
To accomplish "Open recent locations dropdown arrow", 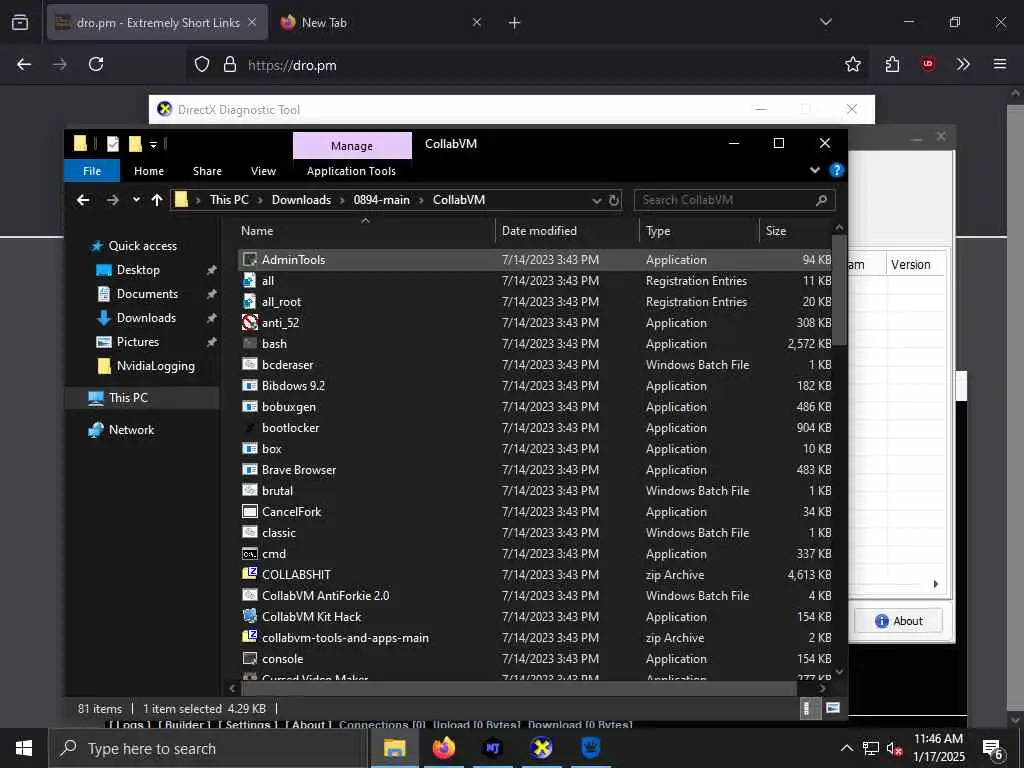I will point(136,200).
